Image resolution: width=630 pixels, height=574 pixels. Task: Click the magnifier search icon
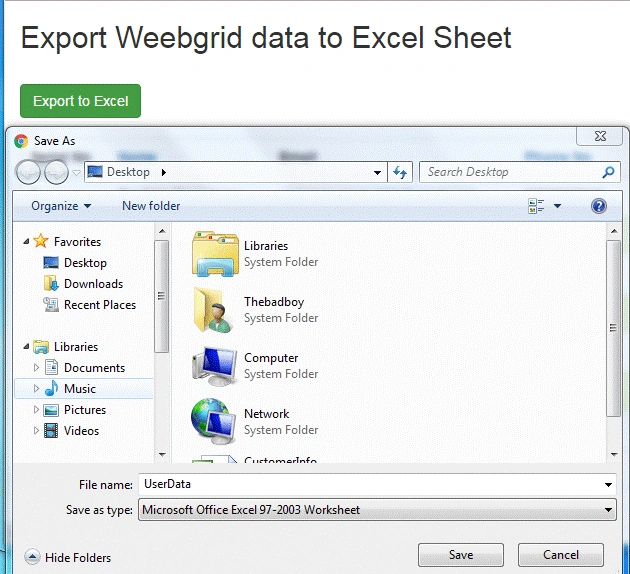[x=608, y=172]
